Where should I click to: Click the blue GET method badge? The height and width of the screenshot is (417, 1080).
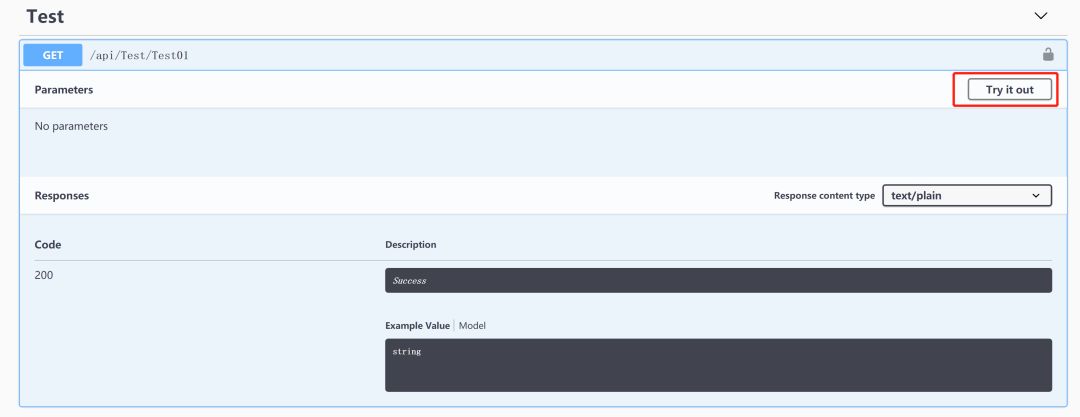[x=52, y=55]
